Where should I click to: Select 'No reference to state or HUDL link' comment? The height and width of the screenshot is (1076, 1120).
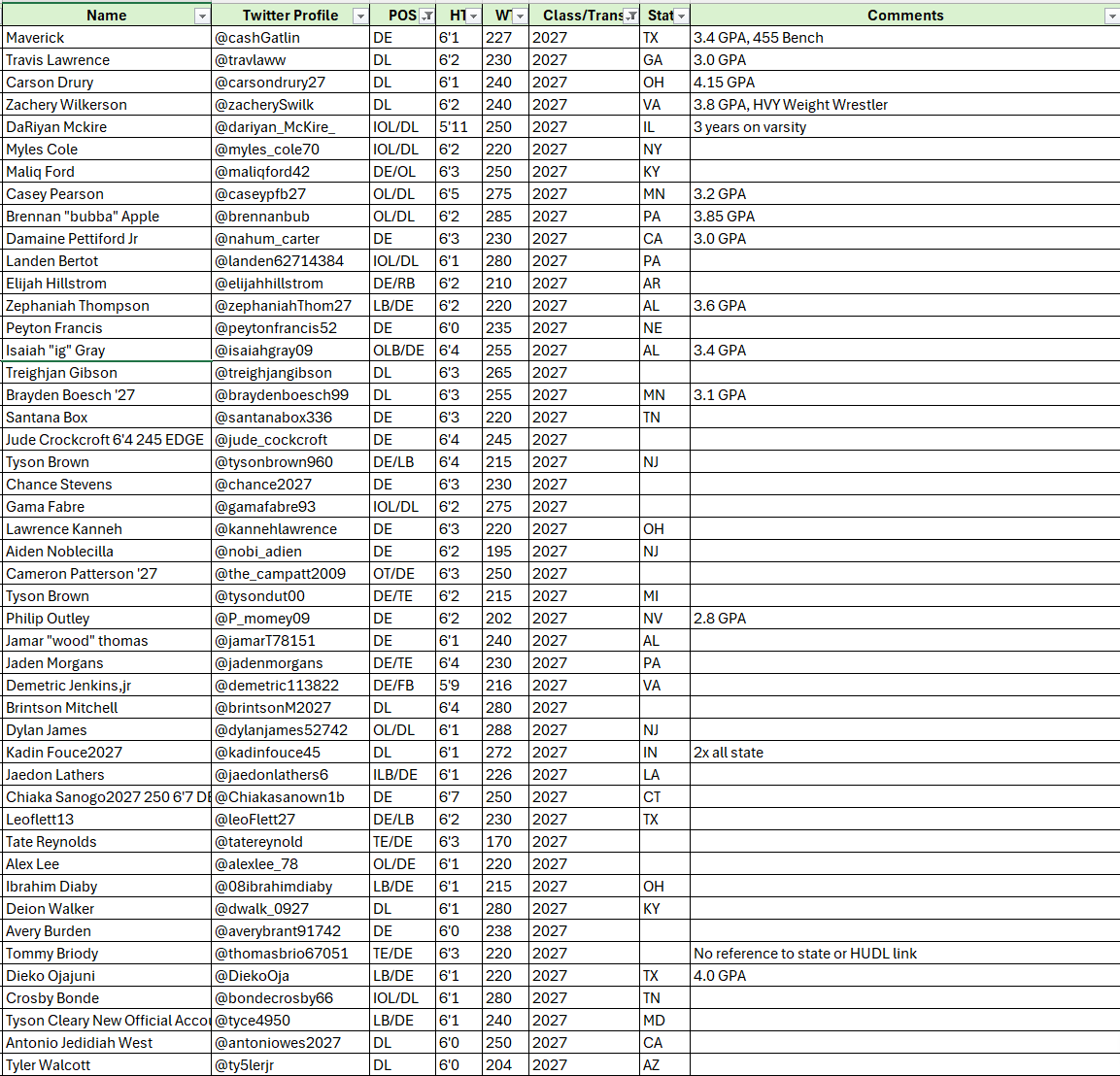tap(905, 954)
